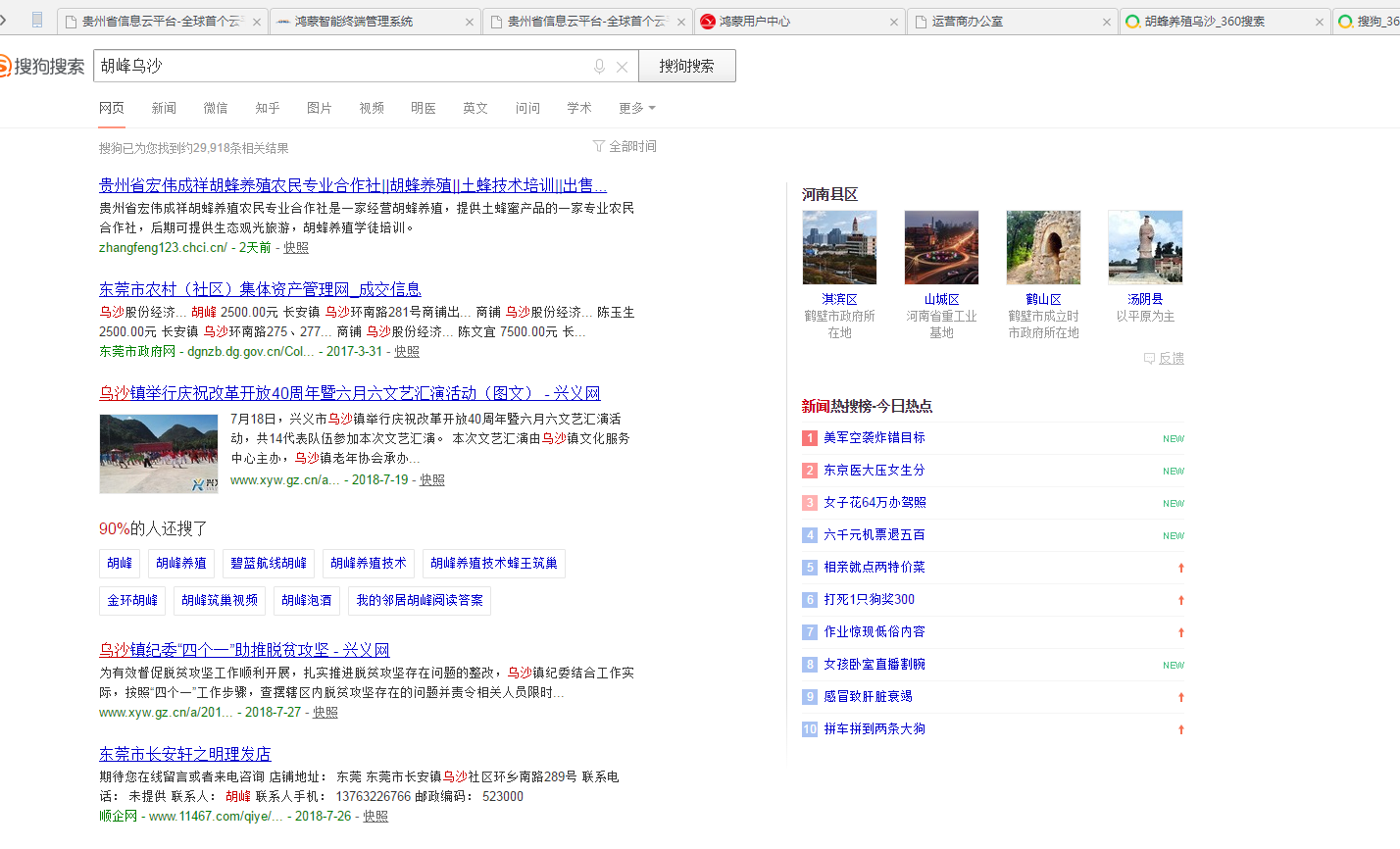Click the 反馈 feedback speech bubble icon

(1149, 359)
